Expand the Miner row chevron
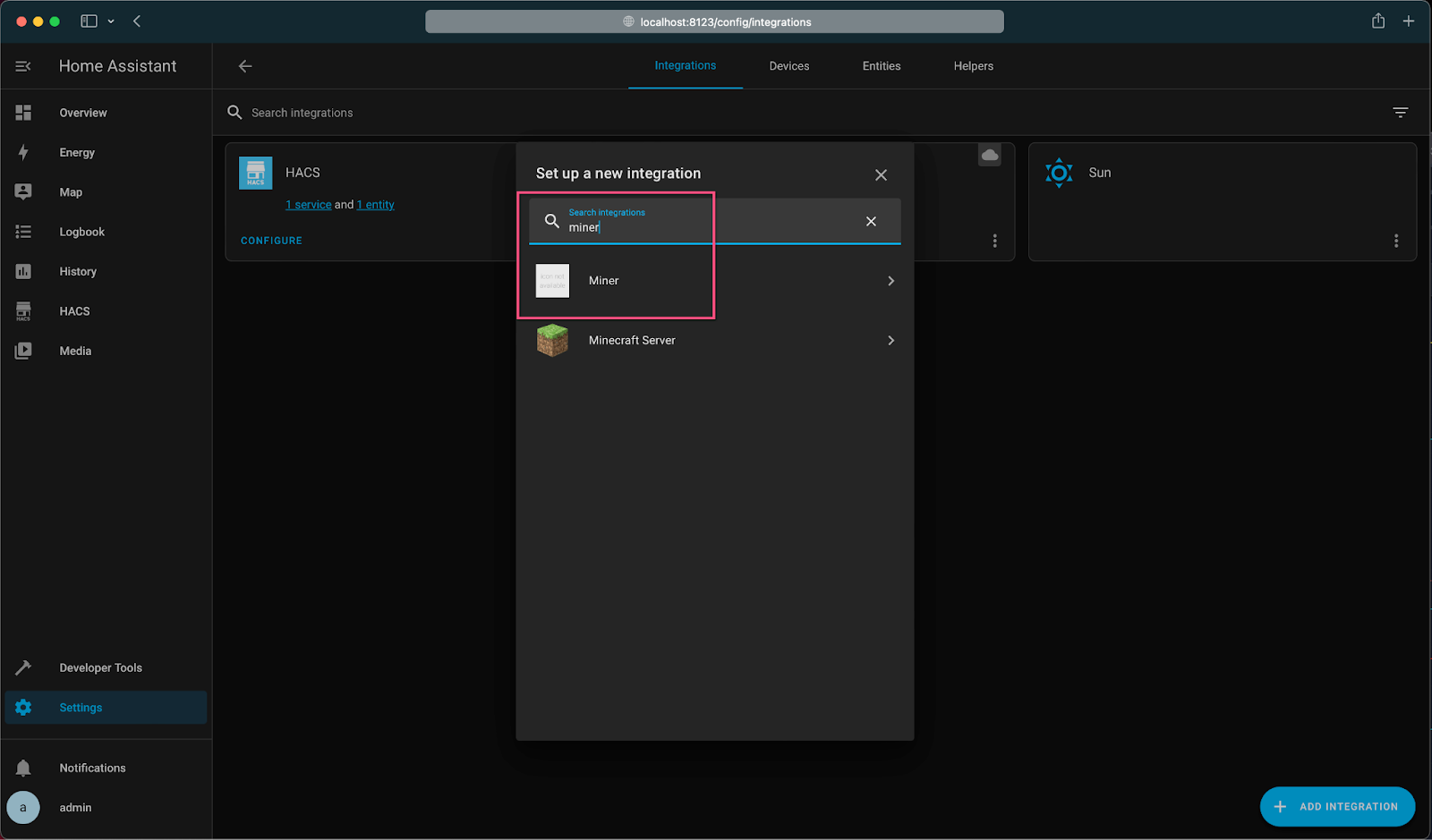This screenshot has height=840, width=1432. (x=891, y=281)
